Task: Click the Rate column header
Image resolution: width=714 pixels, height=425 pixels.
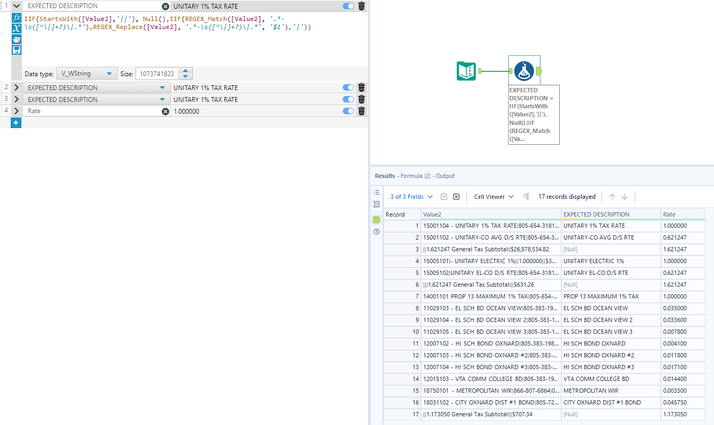Action: (682, 214)
